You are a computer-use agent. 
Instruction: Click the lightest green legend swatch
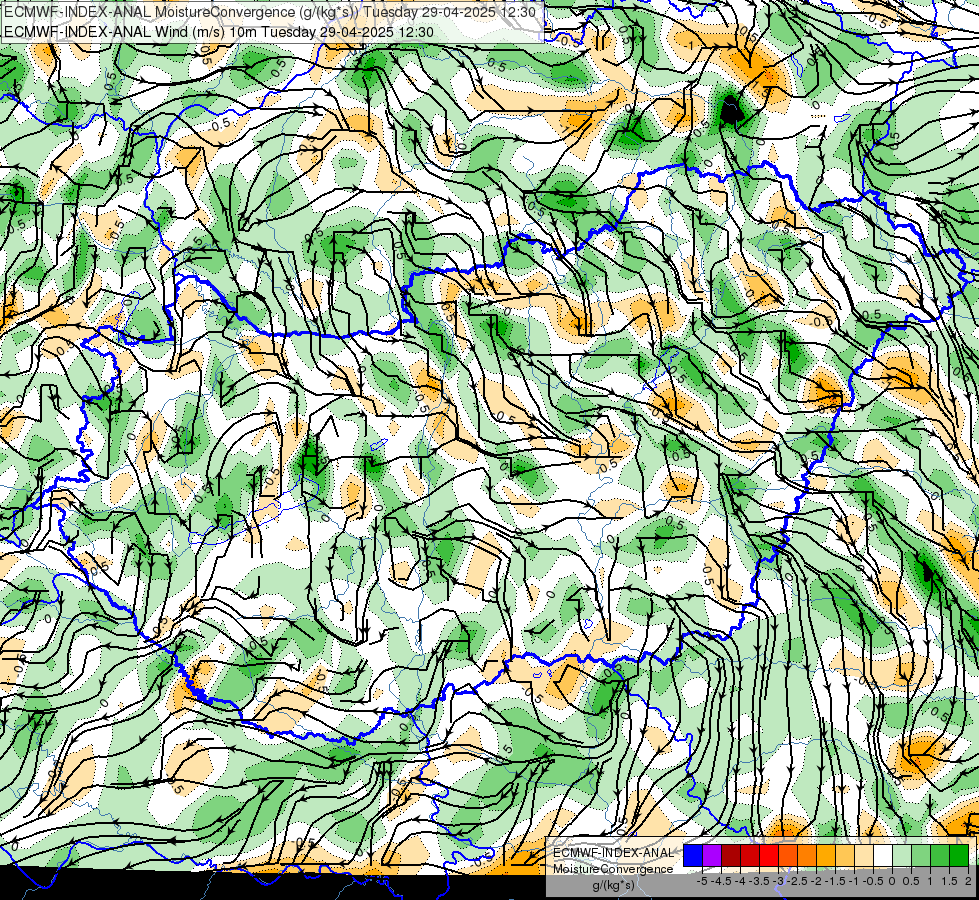coord(902,855)
